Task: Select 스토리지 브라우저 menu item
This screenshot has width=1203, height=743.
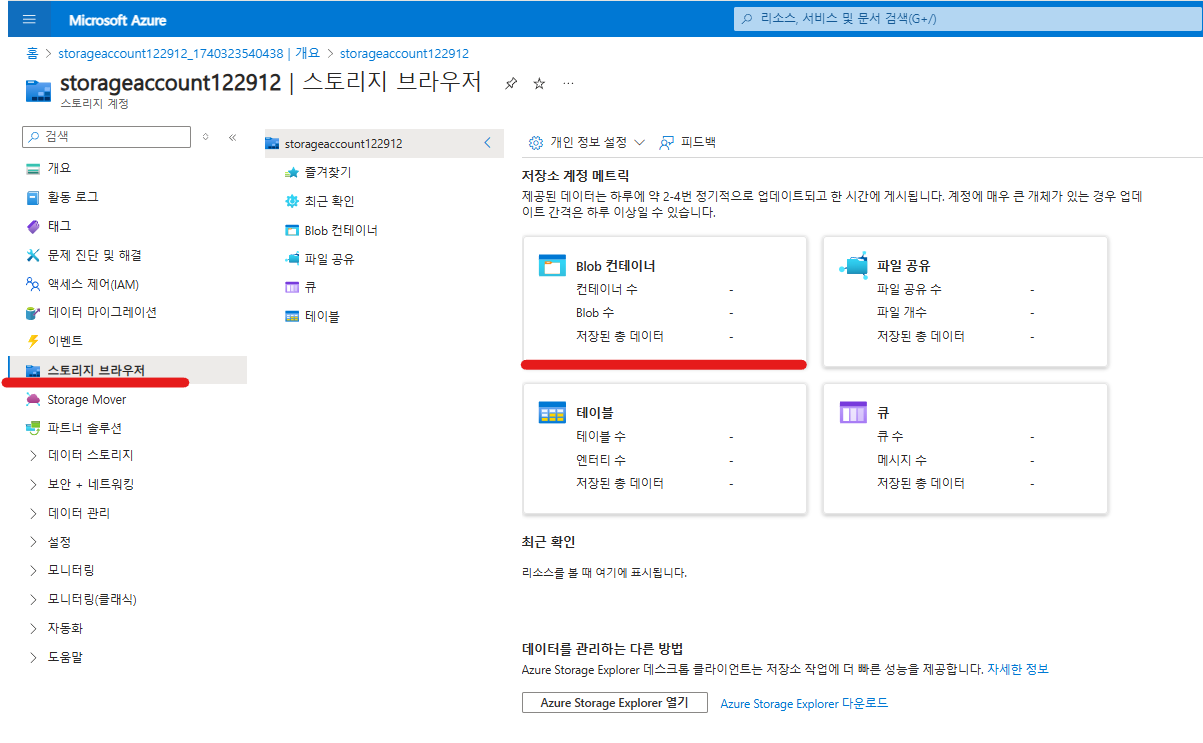Action: click(x=127, y=370)
